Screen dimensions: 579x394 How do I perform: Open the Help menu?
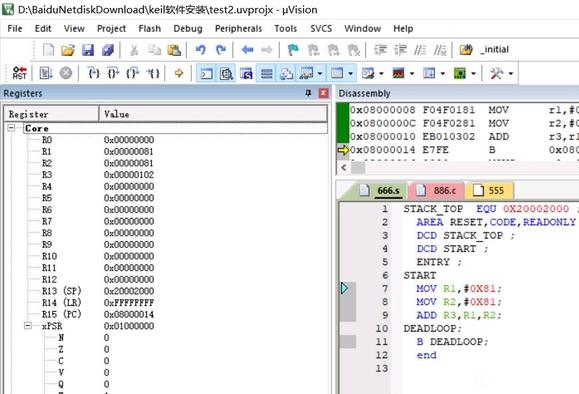pos(403,28)
